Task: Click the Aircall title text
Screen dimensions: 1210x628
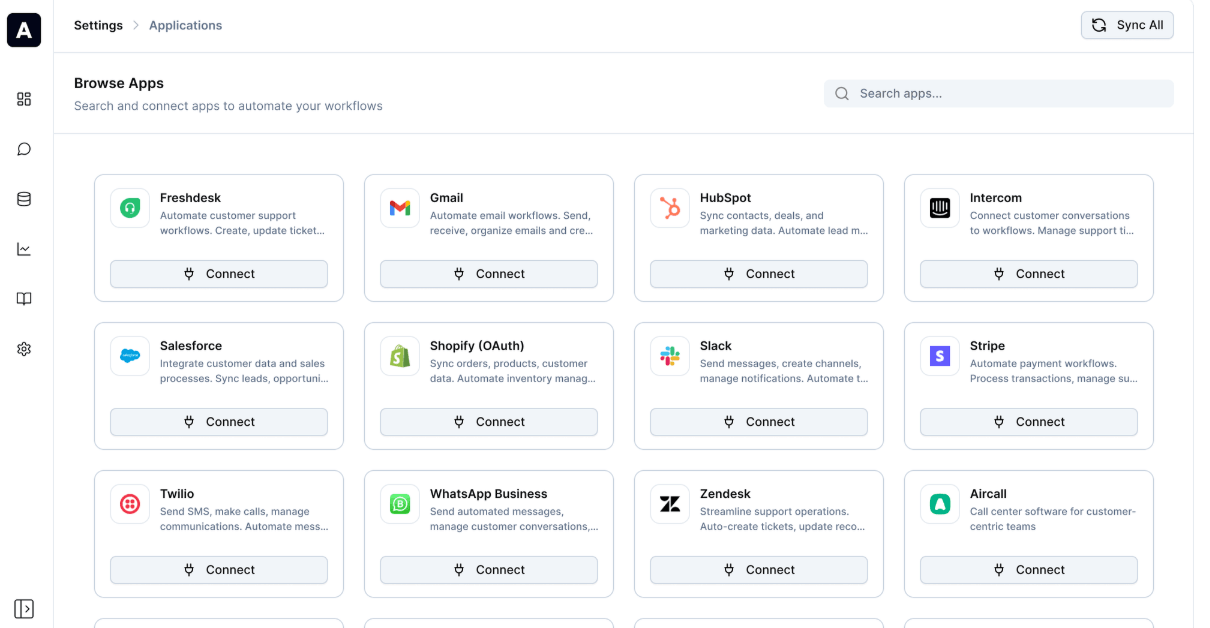Action: 988,494
